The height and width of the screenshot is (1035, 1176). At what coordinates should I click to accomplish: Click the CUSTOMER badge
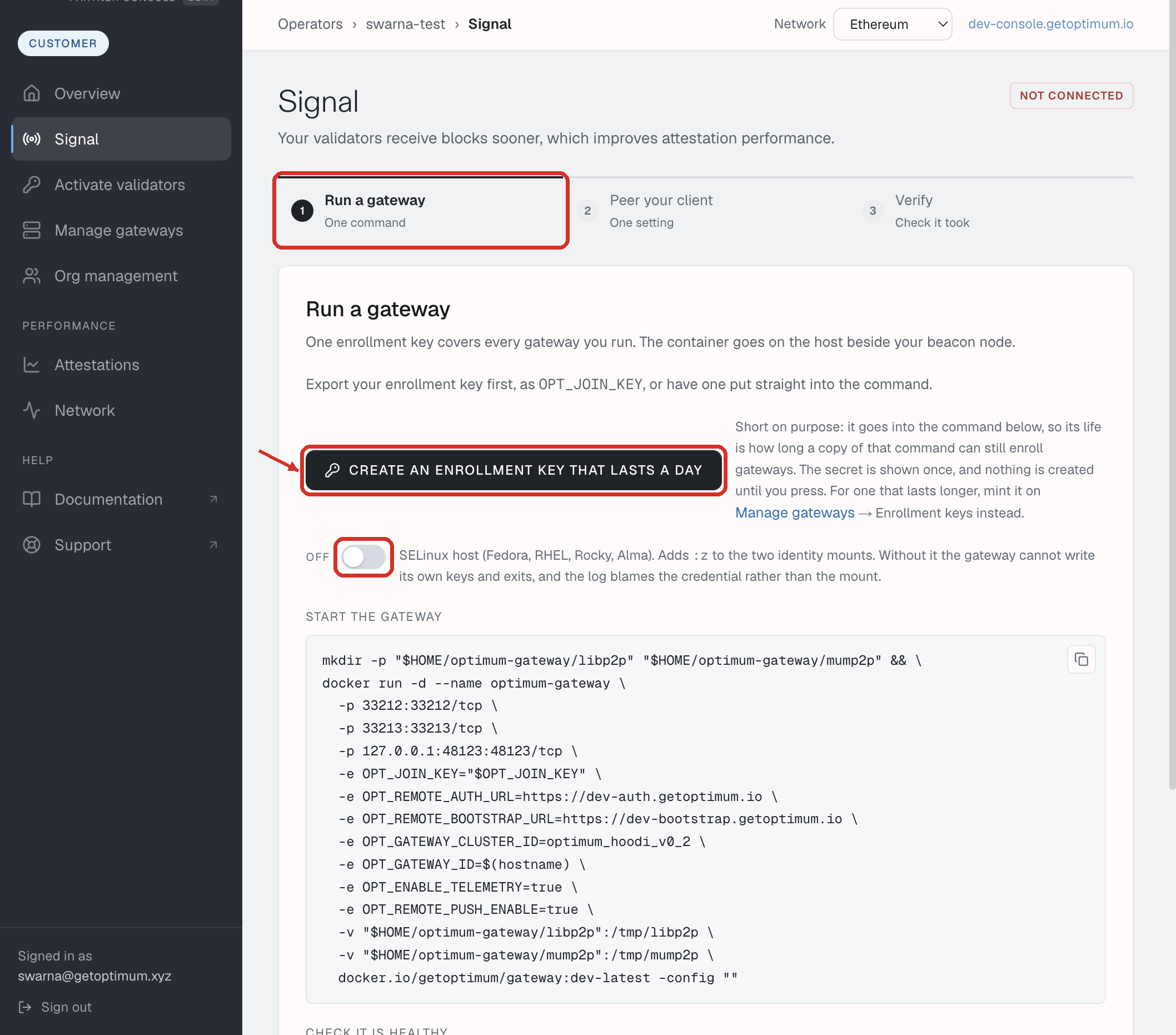tap(63, 43)
